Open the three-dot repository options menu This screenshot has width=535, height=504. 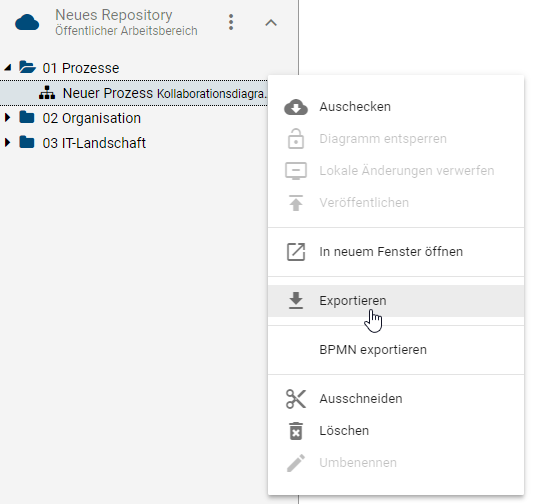[x=231, y=23]
